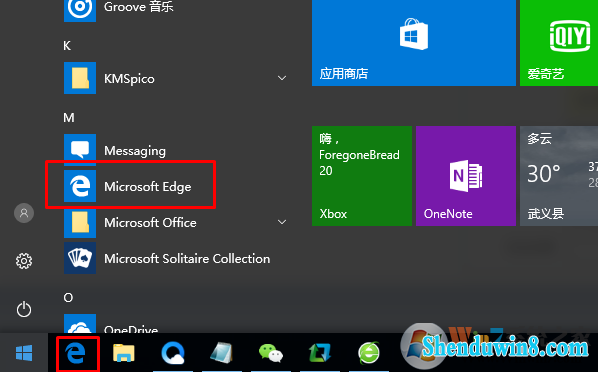Viewport: 598px width, 372px height.
Task: Open WeChat from the taskbar
Action: click(271, 353)
